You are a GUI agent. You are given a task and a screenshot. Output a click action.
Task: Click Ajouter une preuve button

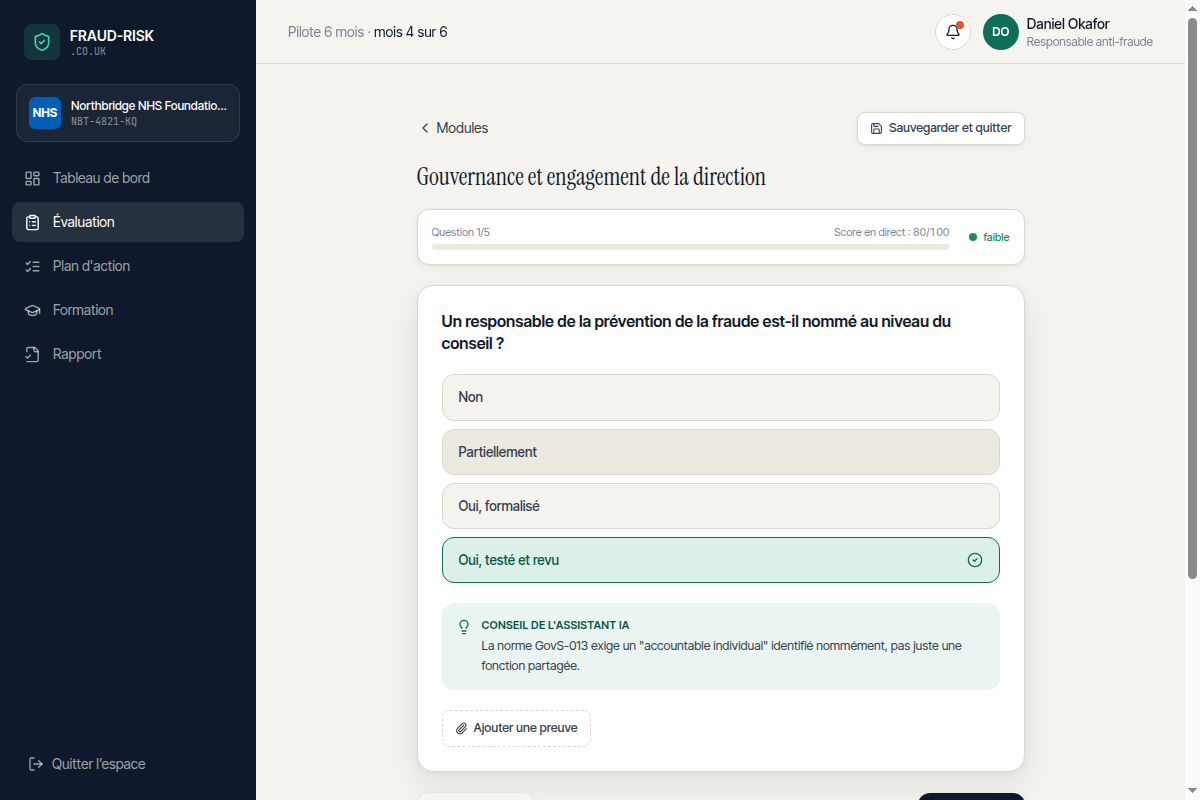pos(516,728)
